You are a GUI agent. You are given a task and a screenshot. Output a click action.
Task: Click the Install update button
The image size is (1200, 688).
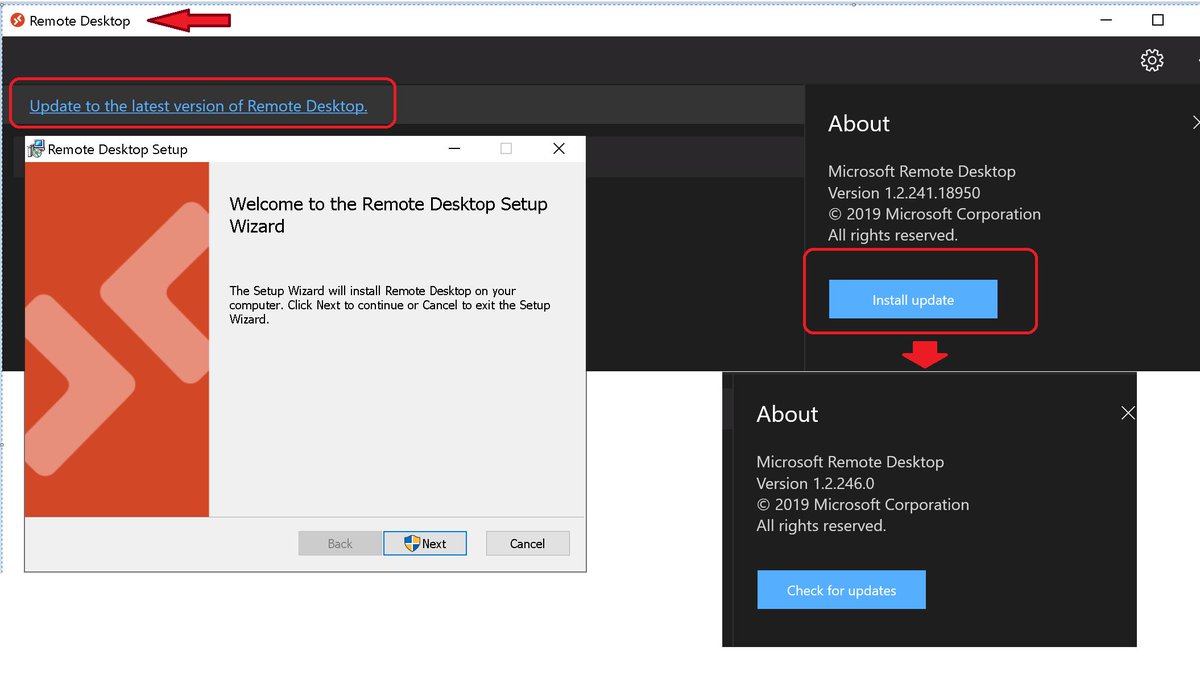click(x=913, y=299)
